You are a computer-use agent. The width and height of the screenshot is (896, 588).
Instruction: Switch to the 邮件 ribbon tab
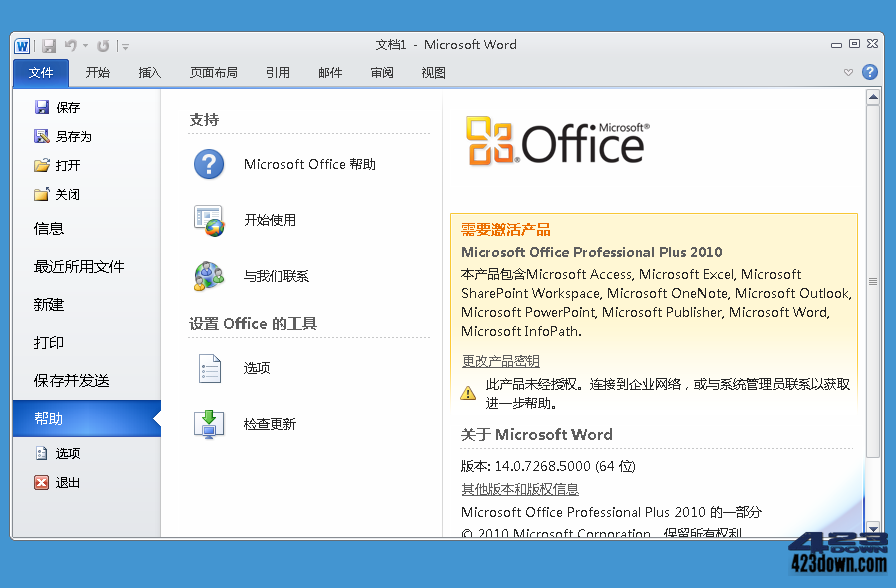pos(330,73)
